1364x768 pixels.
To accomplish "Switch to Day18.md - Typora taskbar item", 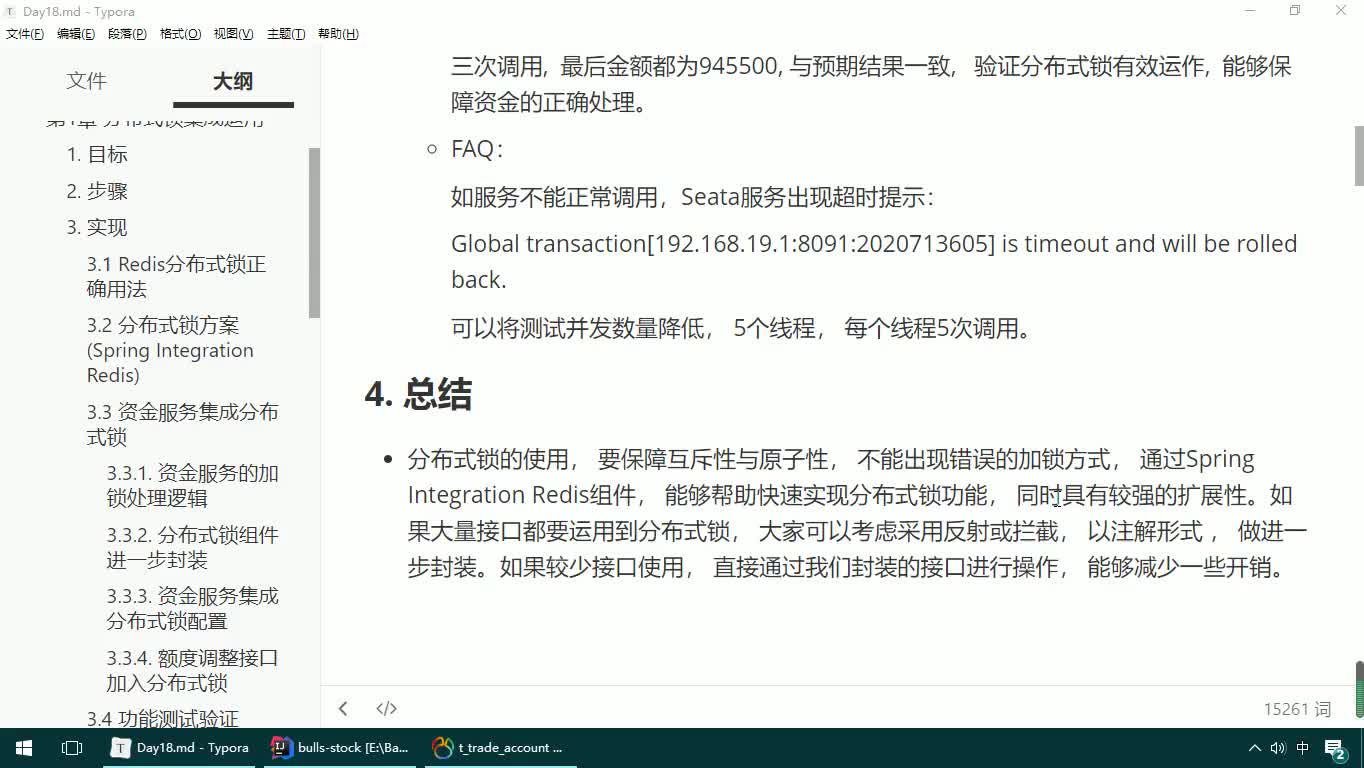I will (x=181, y=748).
